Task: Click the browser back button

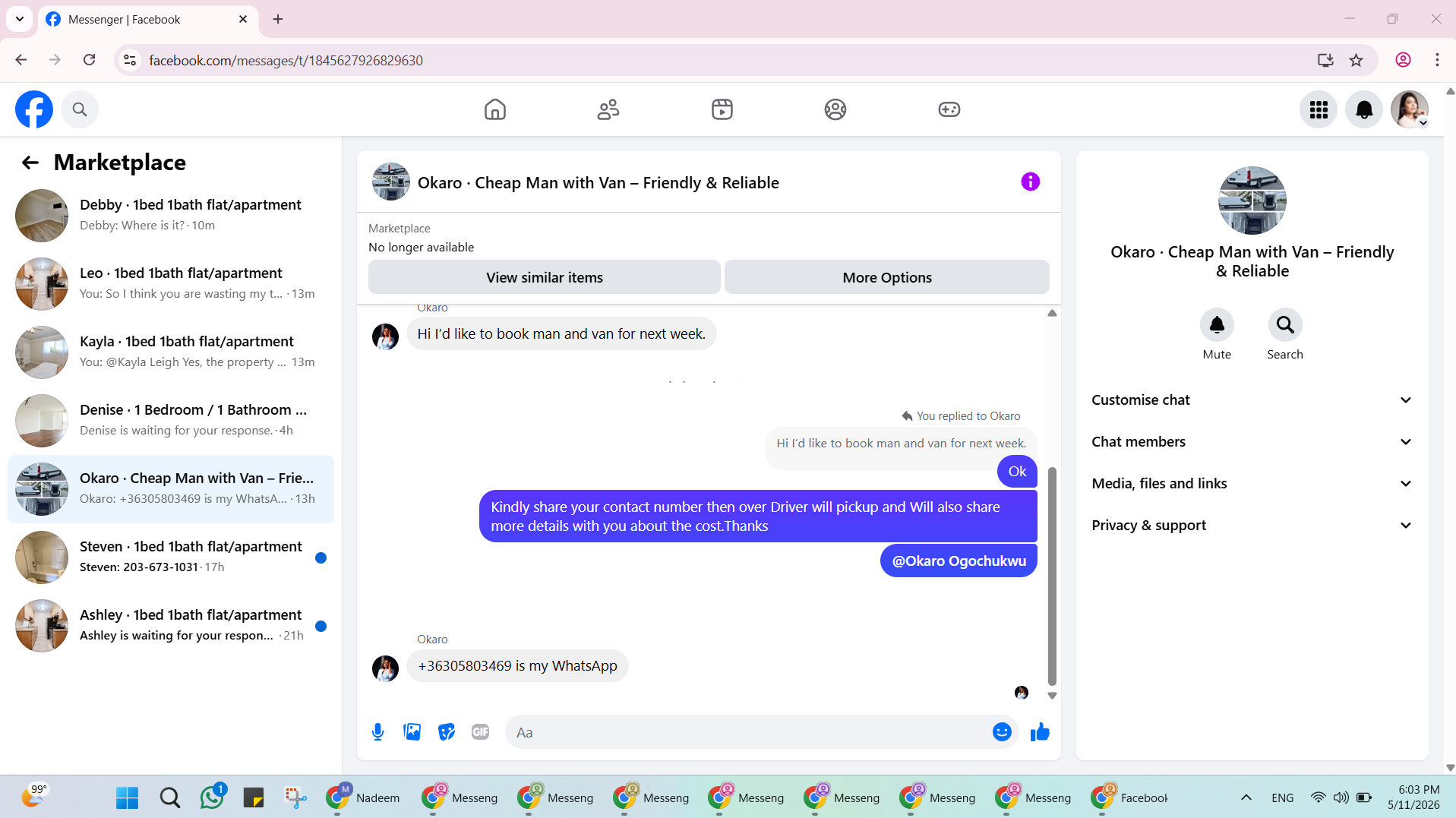Action: point(21,60)
